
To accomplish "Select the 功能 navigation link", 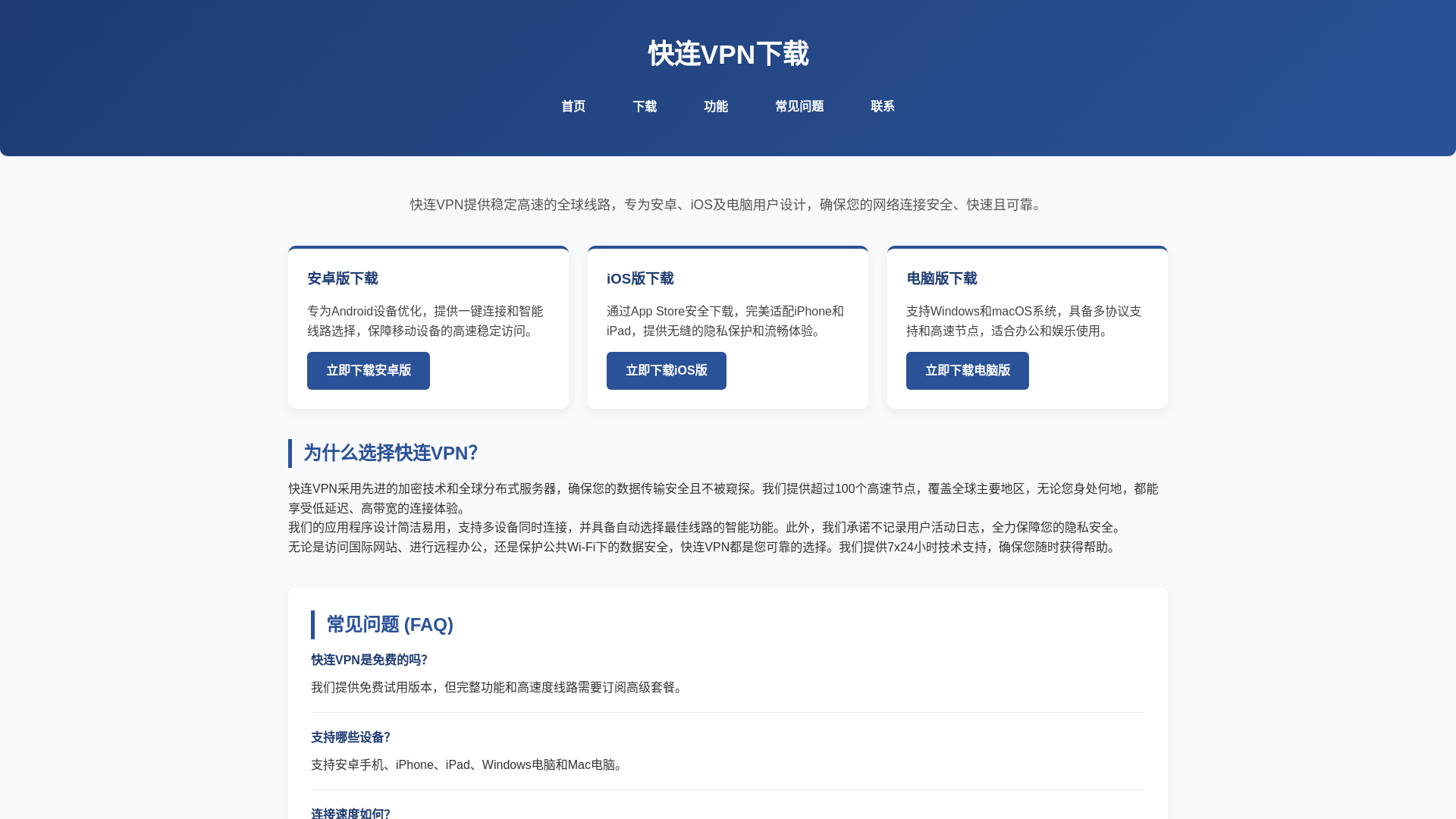I will coord(716,106).
